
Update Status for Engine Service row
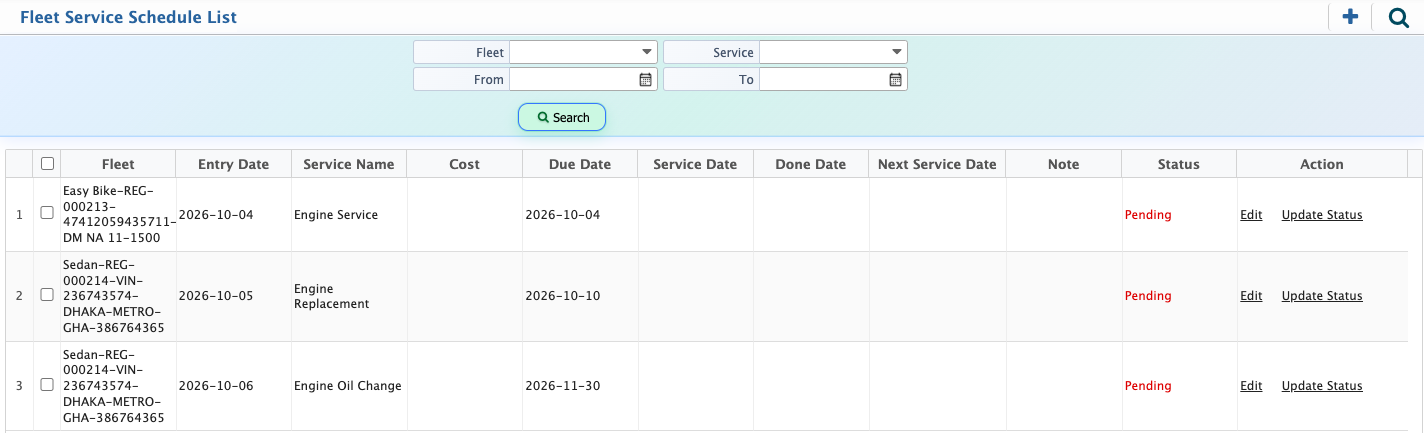[x=1322, y=214]
